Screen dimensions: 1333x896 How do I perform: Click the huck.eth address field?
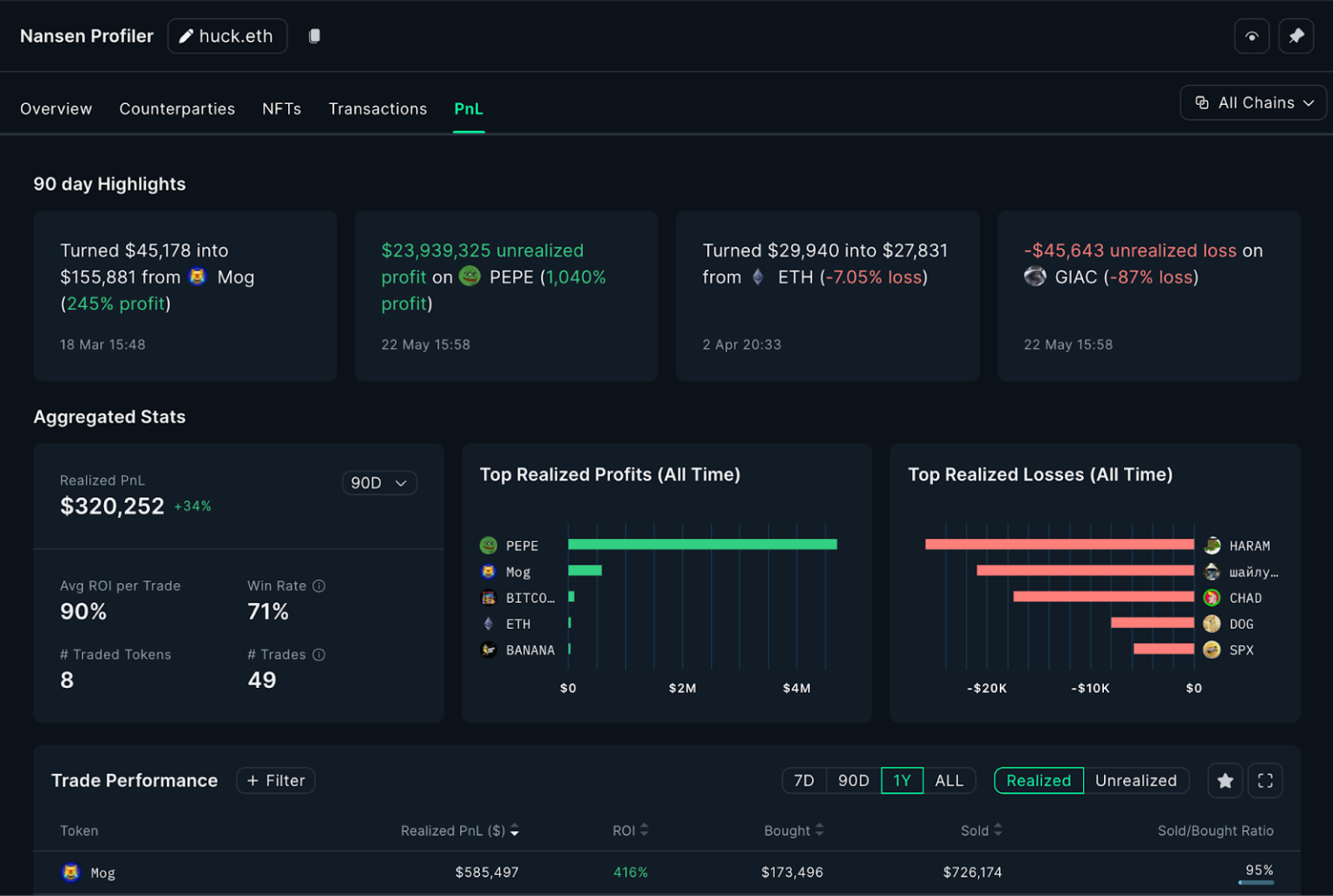[x=227, y=36]
